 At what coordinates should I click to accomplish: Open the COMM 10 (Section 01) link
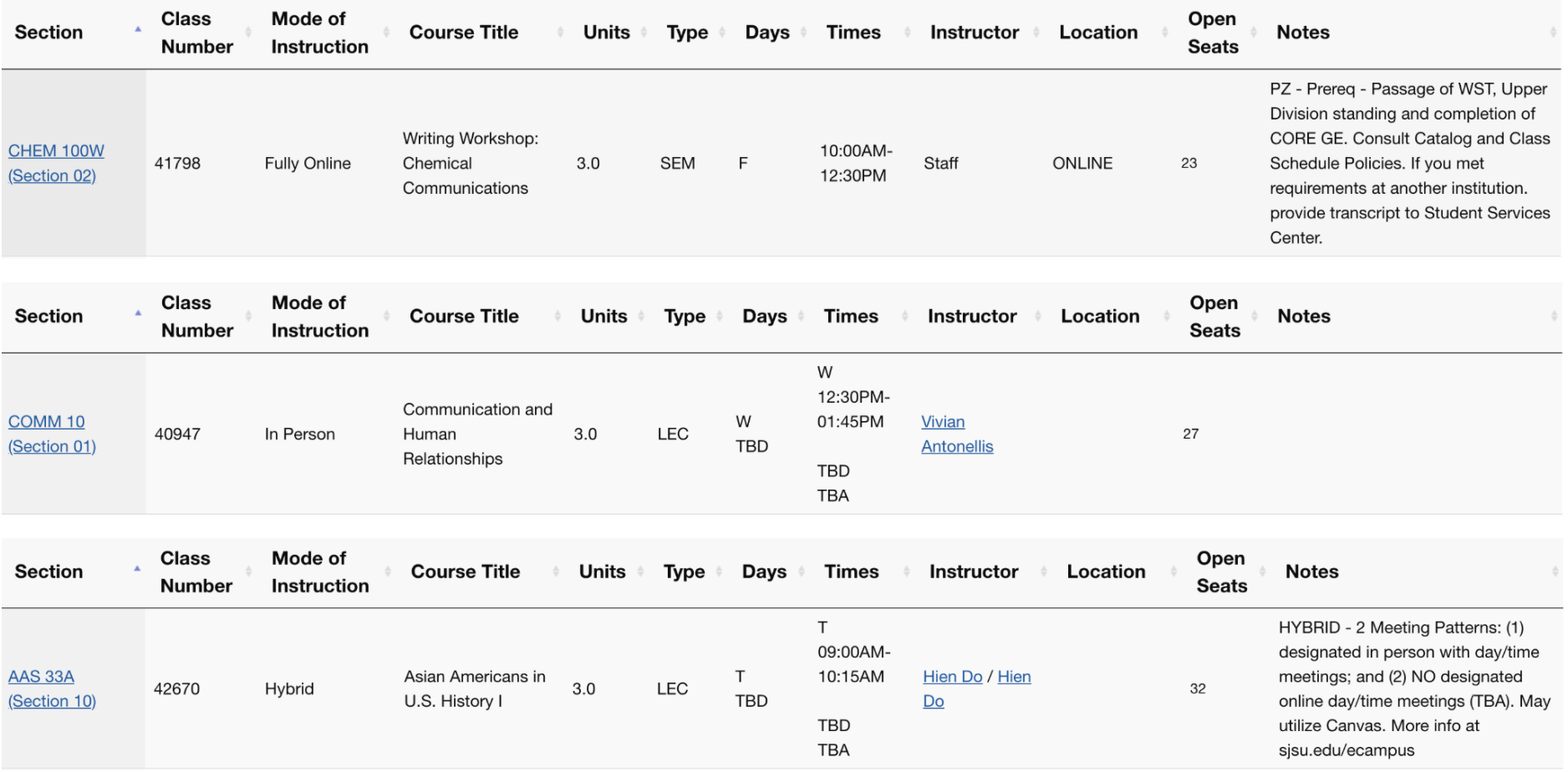coord(51,434)
